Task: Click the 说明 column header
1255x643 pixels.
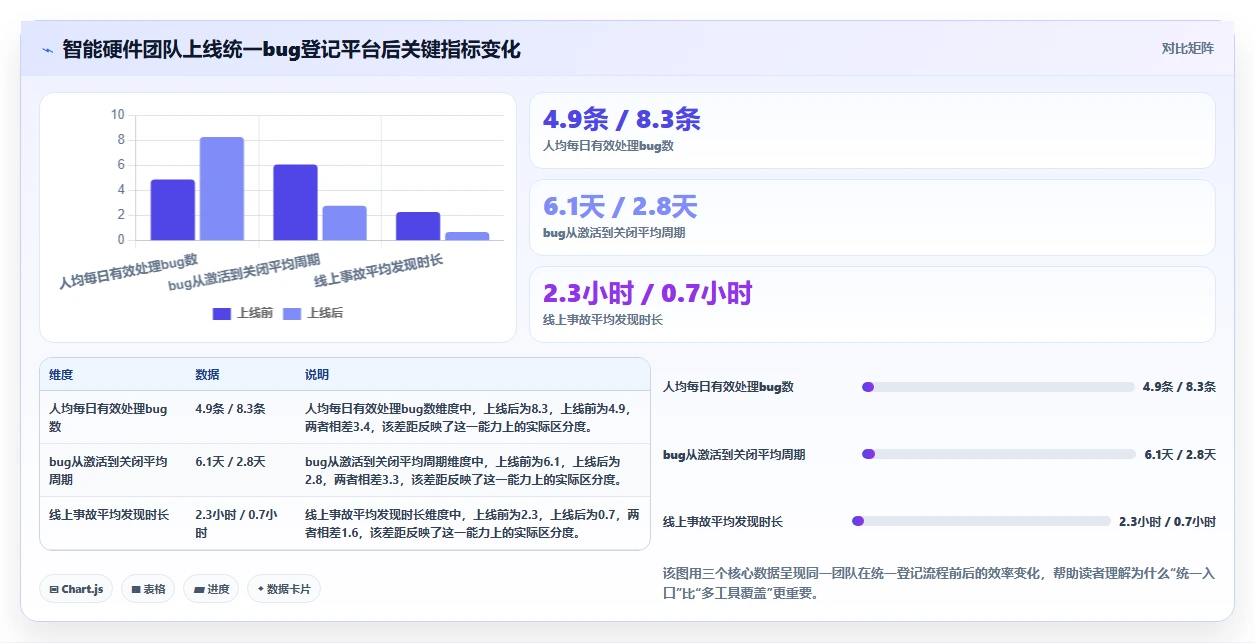Action: (x=317, y=375)
